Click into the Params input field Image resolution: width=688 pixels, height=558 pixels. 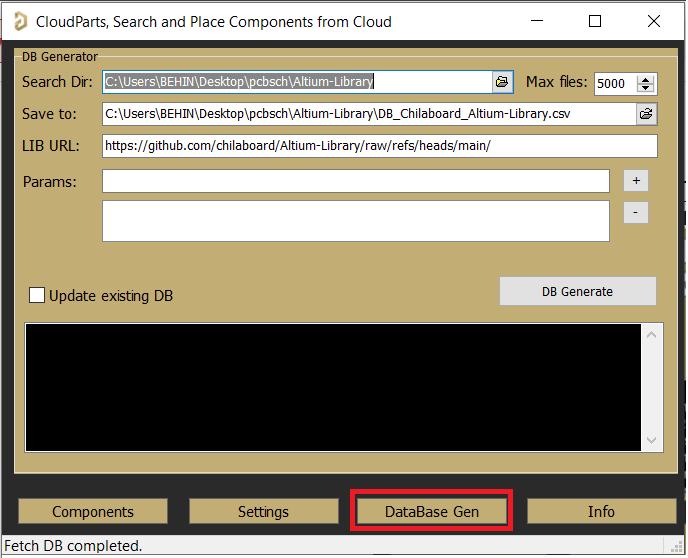tap(356, 181)
